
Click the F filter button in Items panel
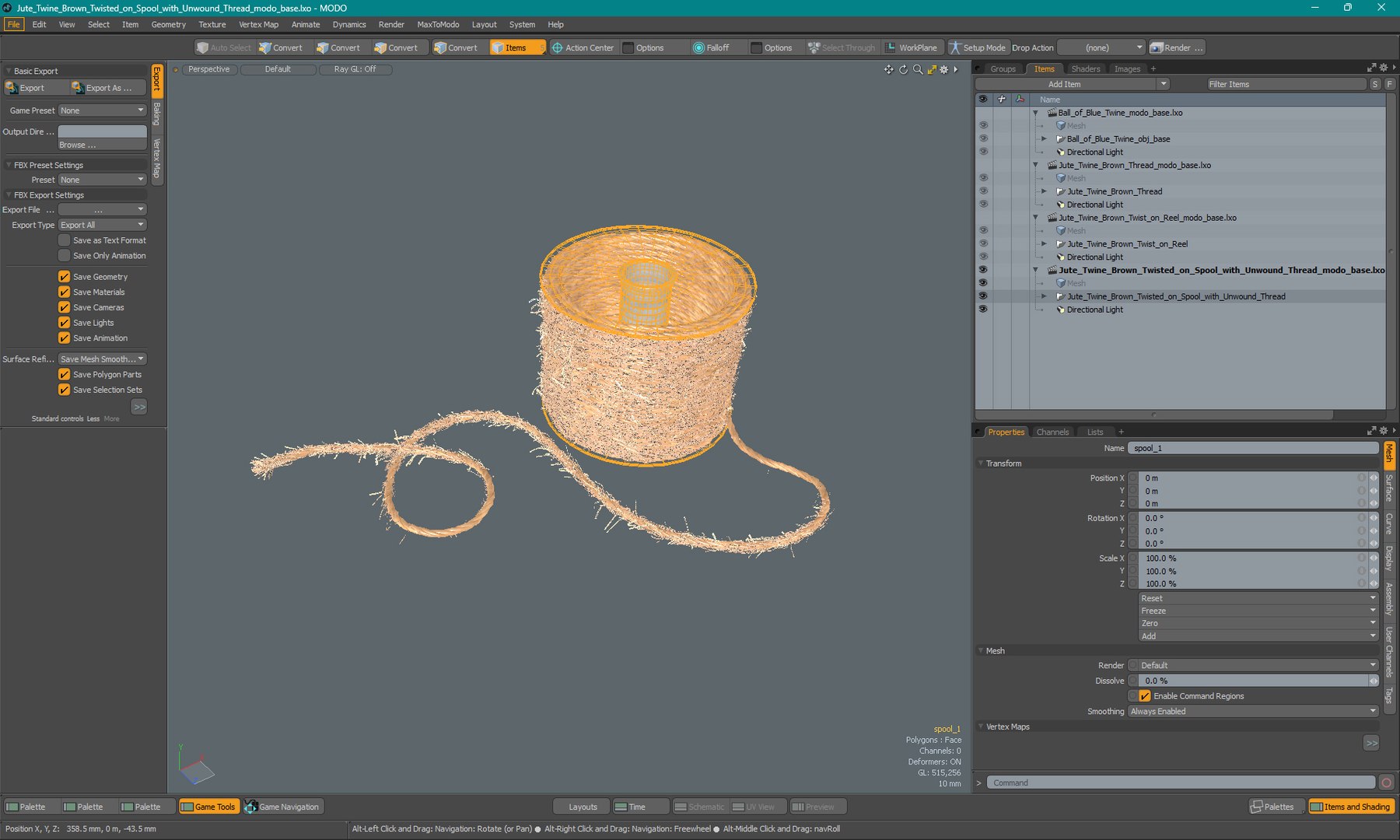(1389, 84)
